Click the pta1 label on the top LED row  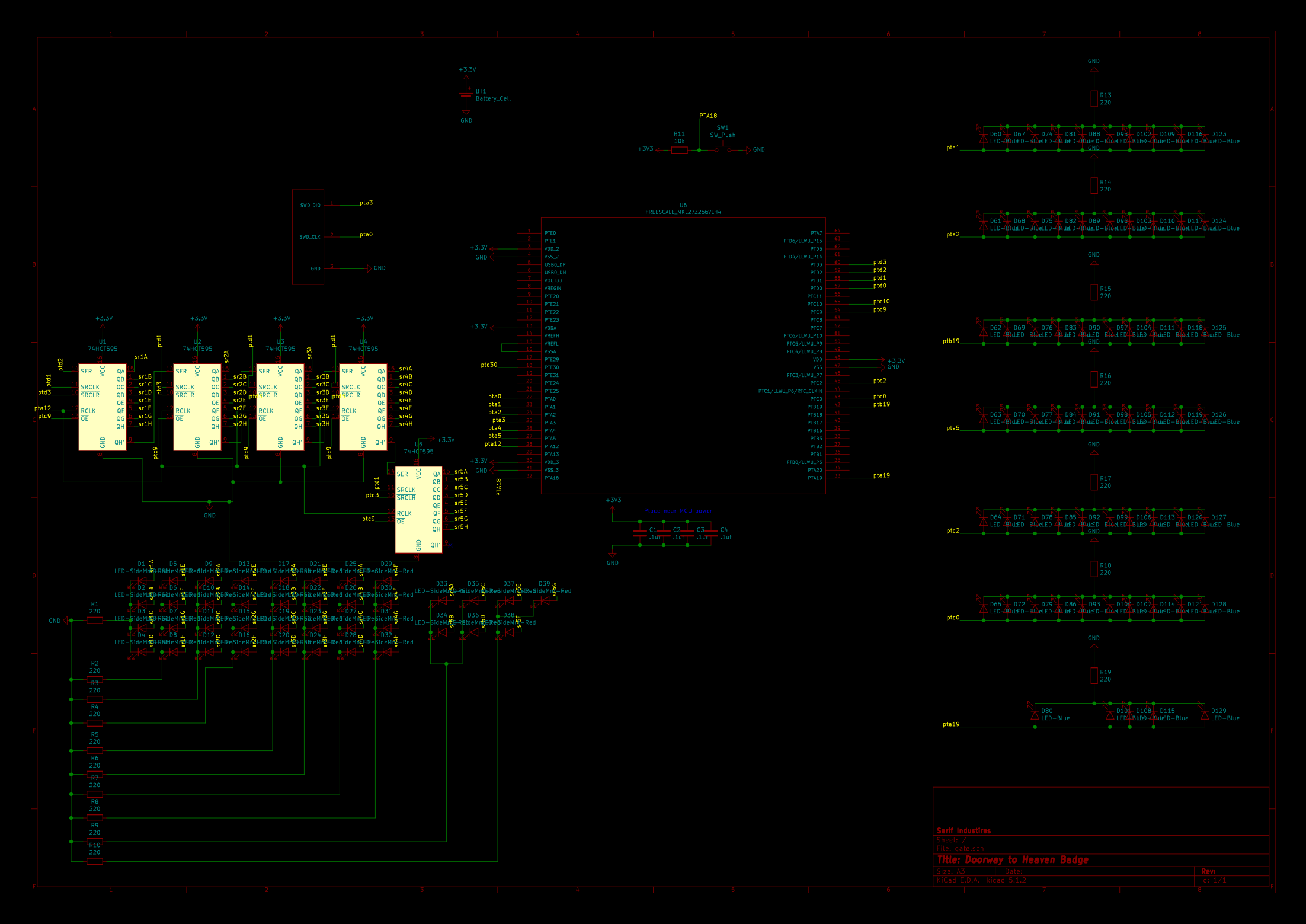click(x=952, y=147)
